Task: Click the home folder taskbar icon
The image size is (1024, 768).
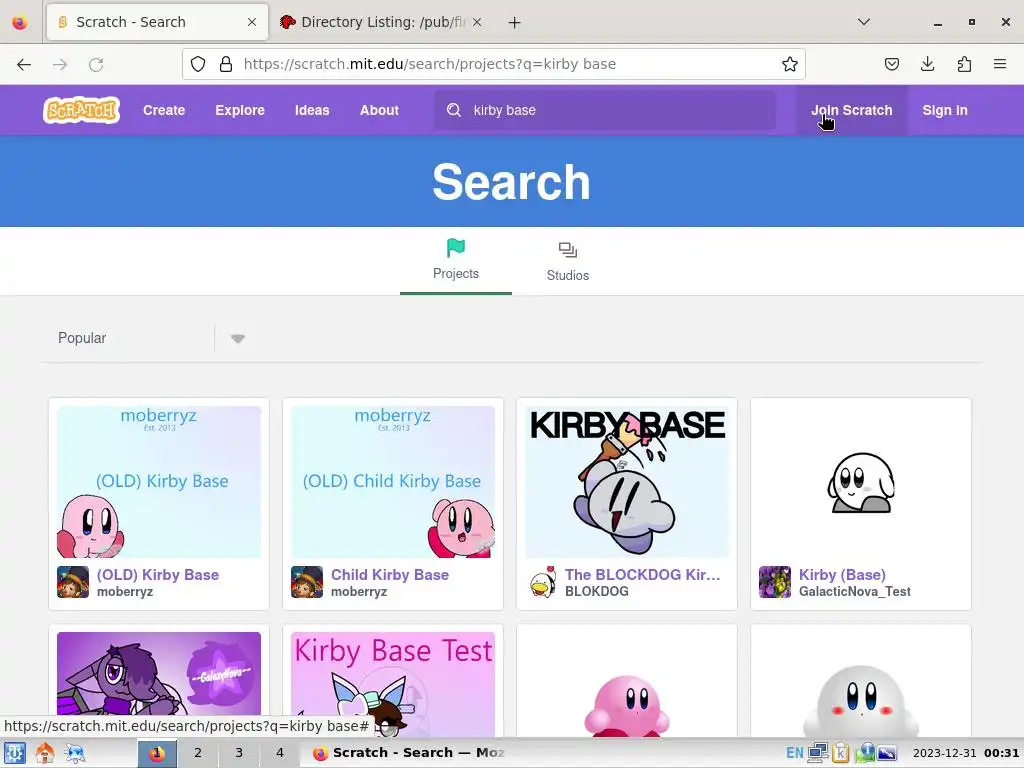Action: point(44,753)
